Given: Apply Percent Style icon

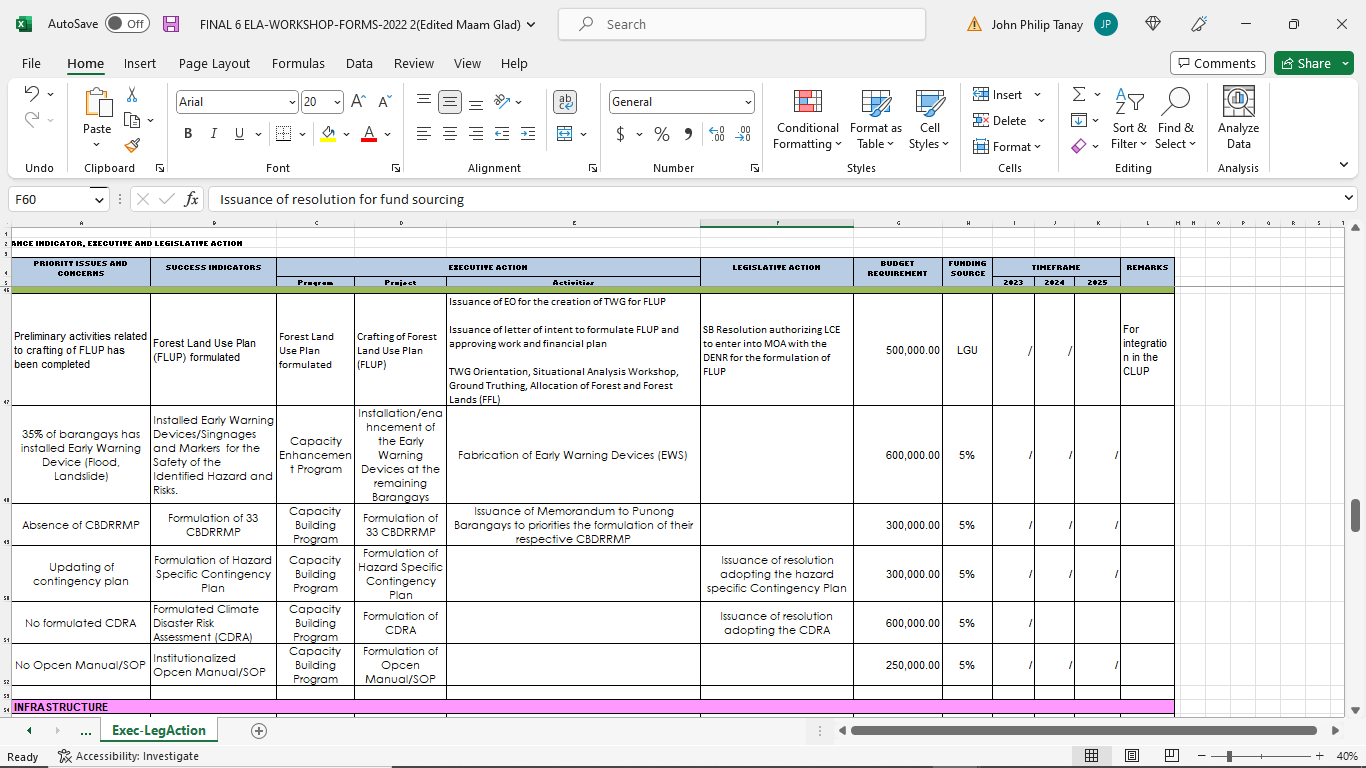Looking at the screenshot, I should coord(662,134).
